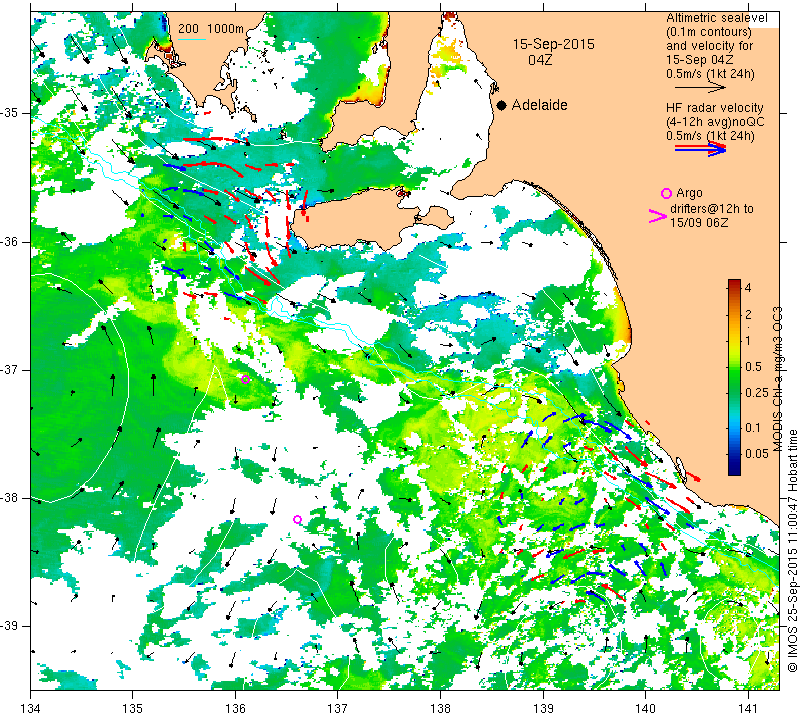Click the magenta drifters arrowhead legend symbol

pos(658,216)
